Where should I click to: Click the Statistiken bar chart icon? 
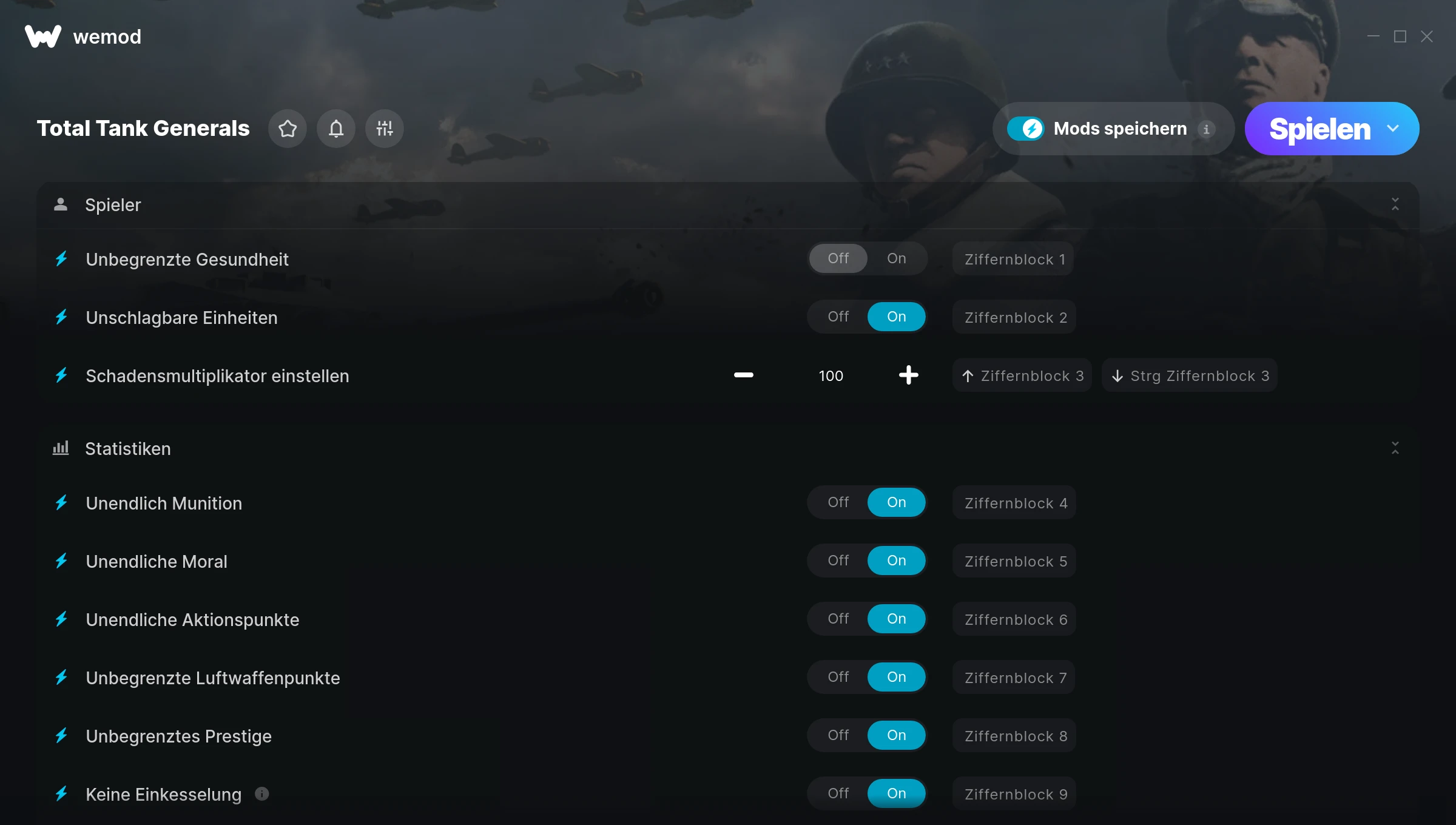coord(61,448)
